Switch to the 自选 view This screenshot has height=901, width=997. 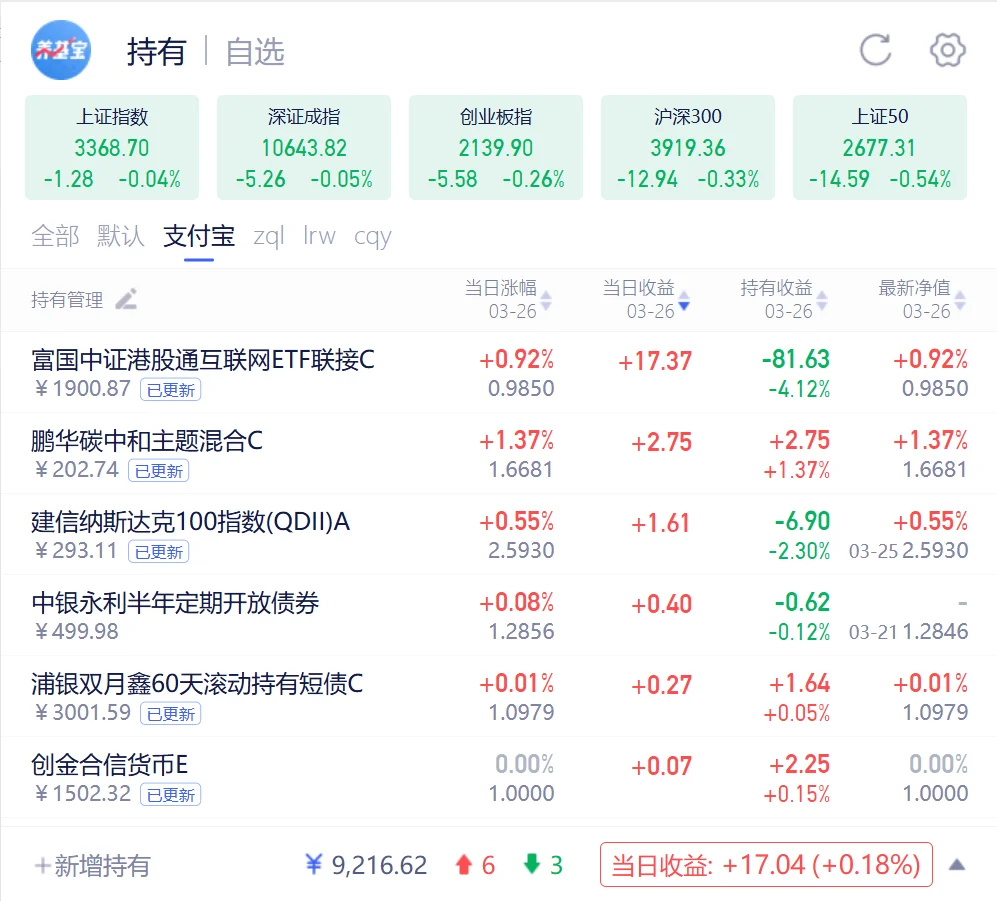click(x=255, y=52)
